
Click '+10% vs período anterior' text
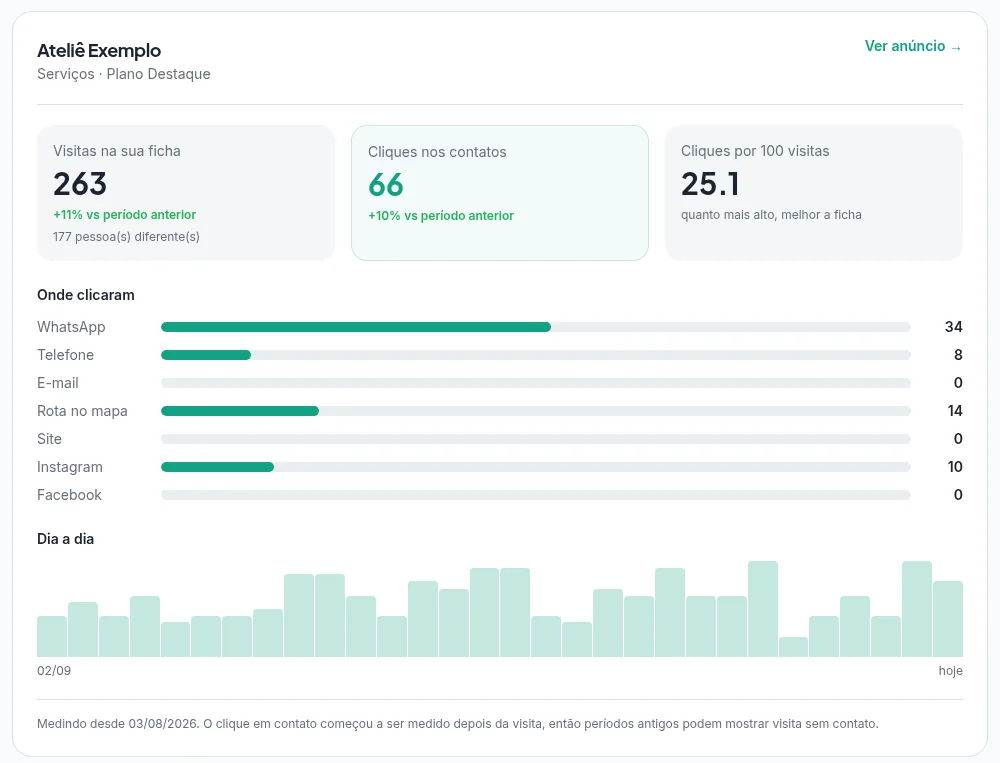(441, 216)
